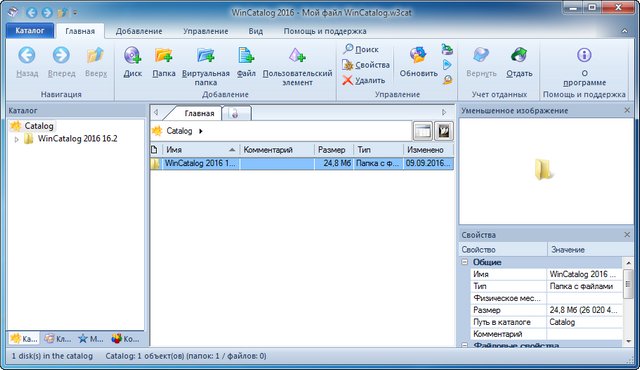Collapse the Общие property group
640x370 pixels.
point(464,262)
